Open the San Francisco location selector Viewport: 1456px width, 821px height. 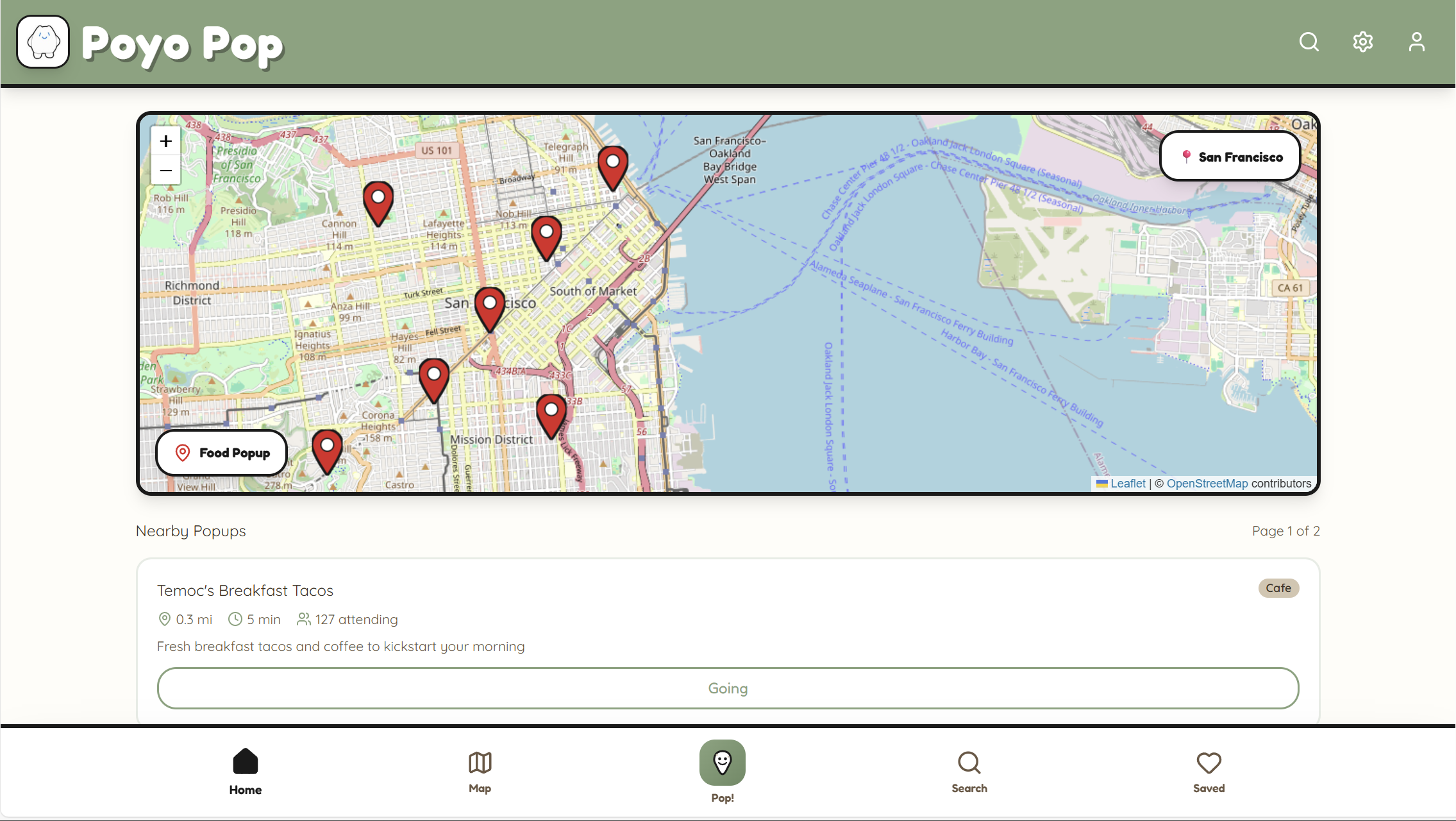tap(1230, 157)
